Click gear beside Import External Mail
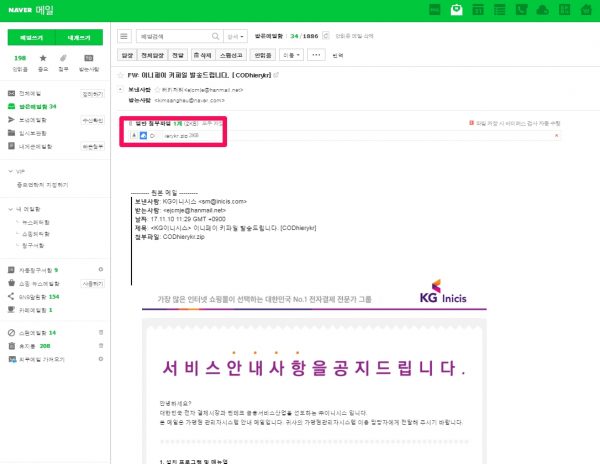 (x=101, y=359)
